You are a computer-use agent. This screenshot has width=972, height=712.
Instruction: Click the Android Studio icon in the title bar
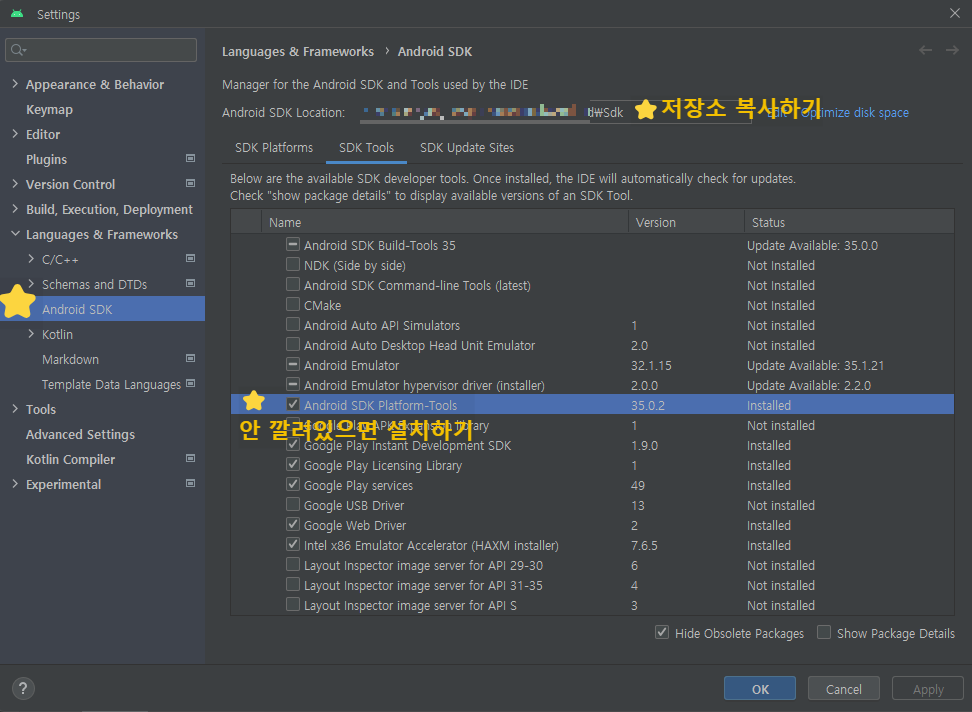17,14
